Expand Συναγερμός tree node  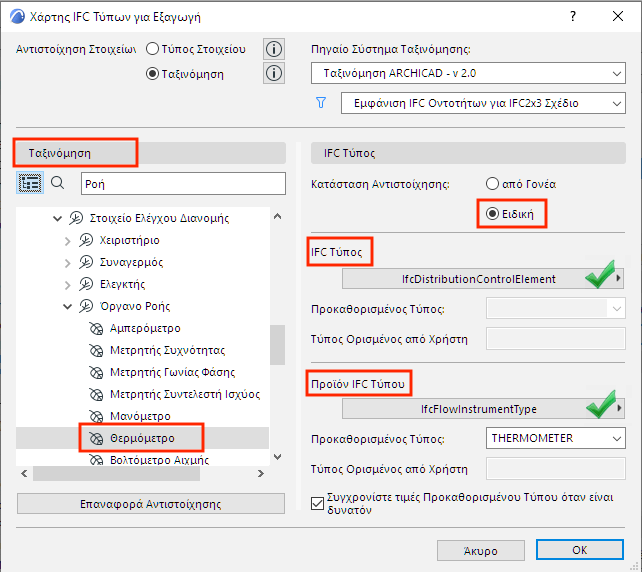pyautogui.click(x=68, y=263)
